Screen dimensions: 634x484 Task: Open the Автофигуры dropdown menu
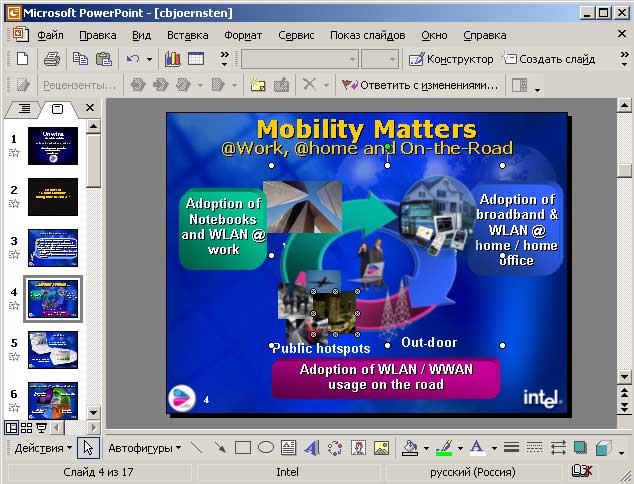tap(145, 448)
